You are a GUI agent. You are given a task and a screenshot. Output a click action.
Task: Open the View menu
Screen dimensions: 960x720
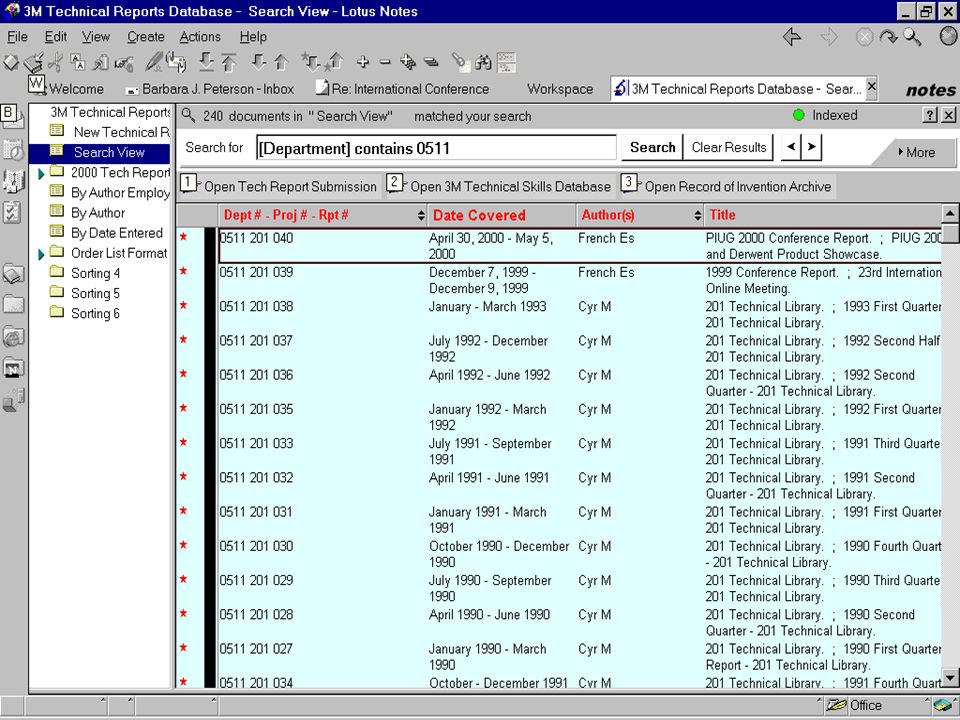point(96,37)
